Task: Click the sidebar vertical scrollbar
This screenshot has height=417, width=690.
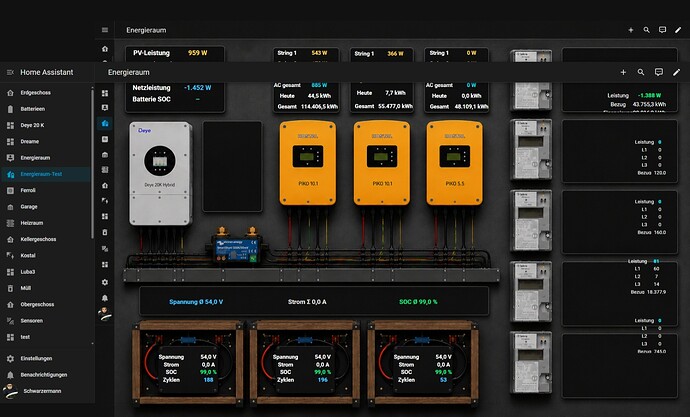Action: (92, 163)
